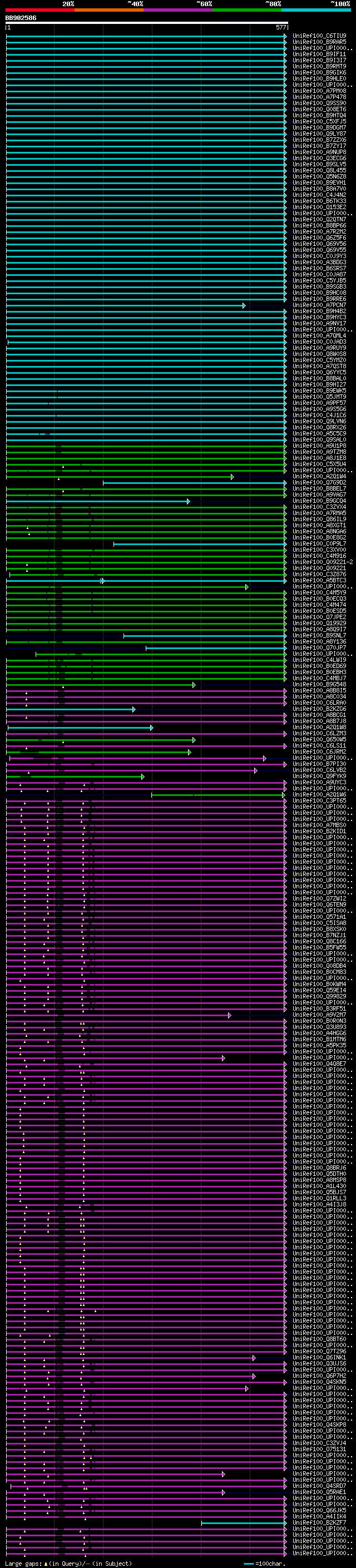
Task: Open the UniRef100_B2KZG6 hit
Action: click(x=319, y=709)
